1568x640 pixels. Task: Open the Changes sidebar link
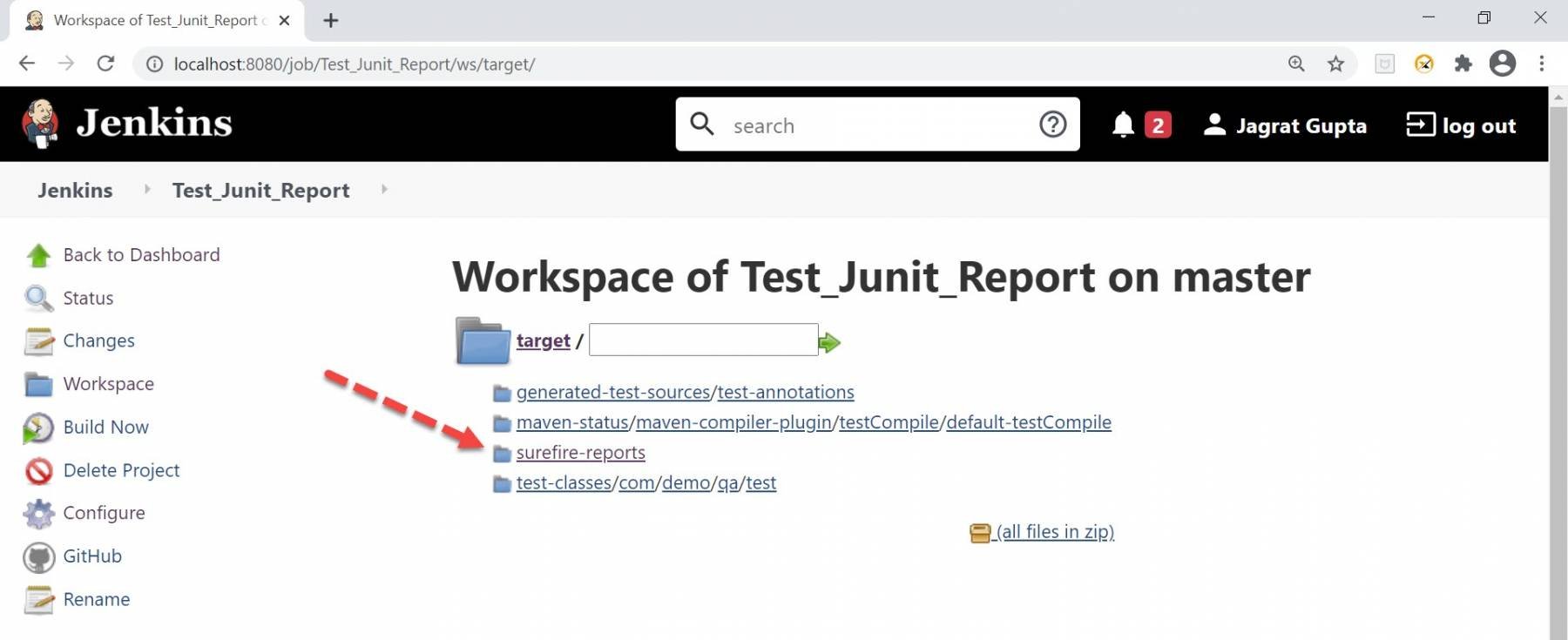(98, 341)
